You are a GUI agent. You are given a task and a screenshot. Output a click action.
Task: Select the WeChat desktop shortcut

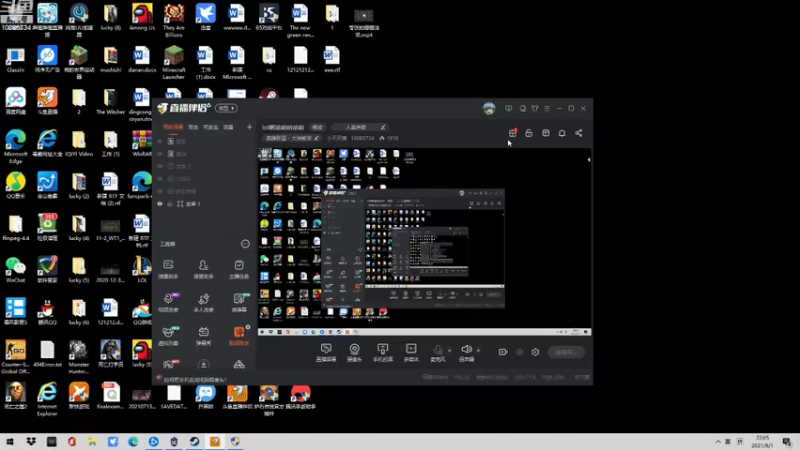pos(16,270)
